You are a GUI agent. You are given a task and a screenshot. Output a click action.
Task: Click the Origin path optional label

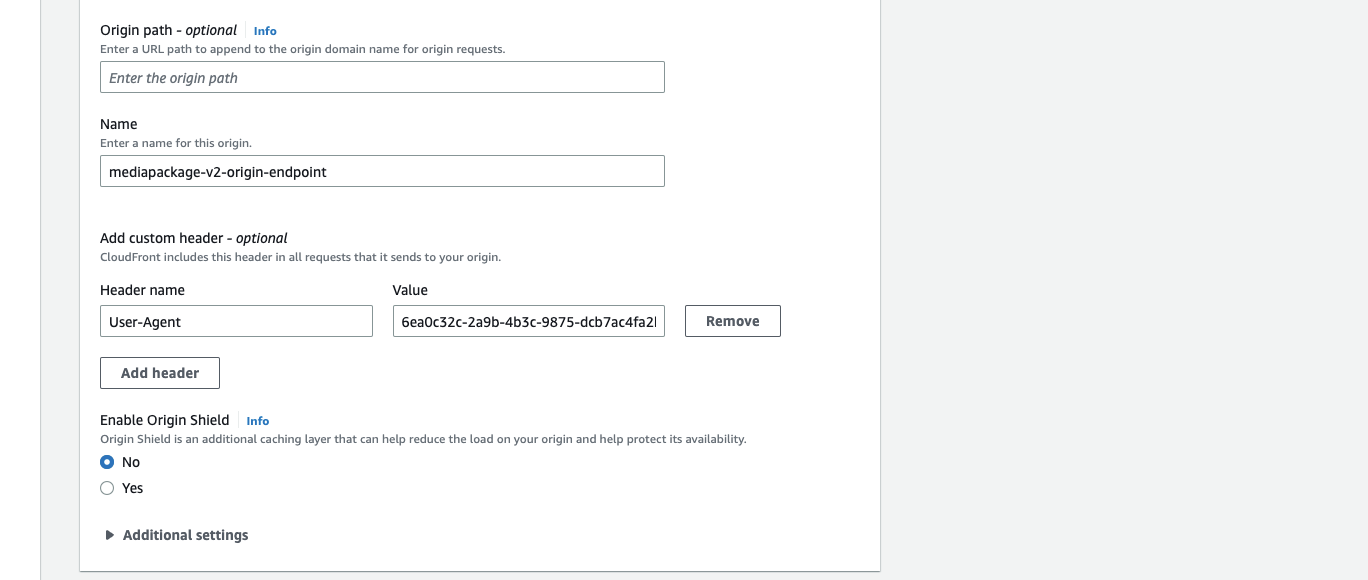click(x=167, y=30)
